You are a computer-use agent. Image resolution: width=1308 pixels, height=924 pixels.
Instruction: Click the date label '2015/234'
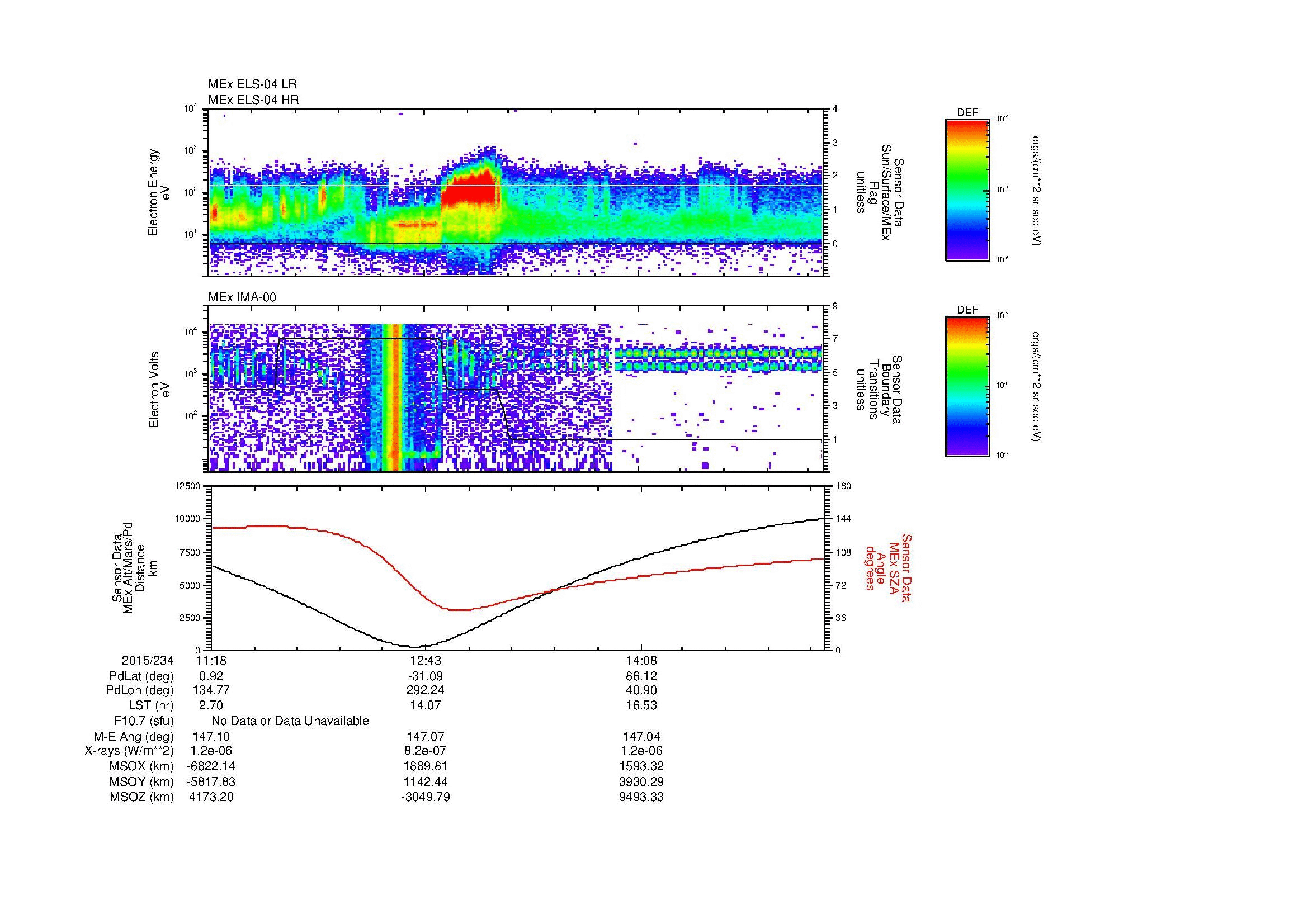click(x=148, y=660)
